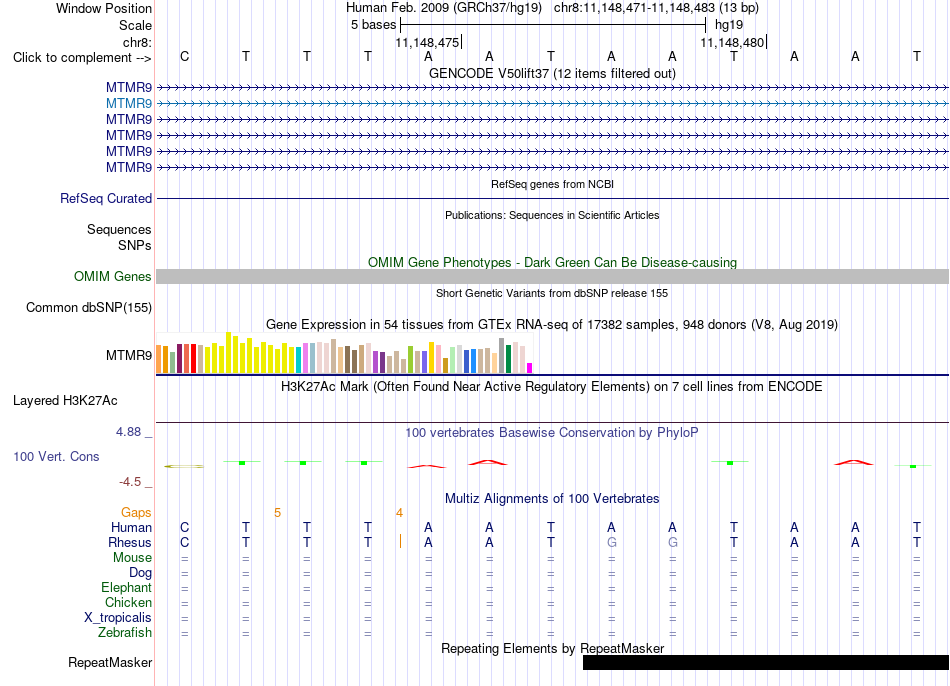Click the Scale label on the left
Image resolution: width=950 pixels, height=686 pixels.
point(135,26)
